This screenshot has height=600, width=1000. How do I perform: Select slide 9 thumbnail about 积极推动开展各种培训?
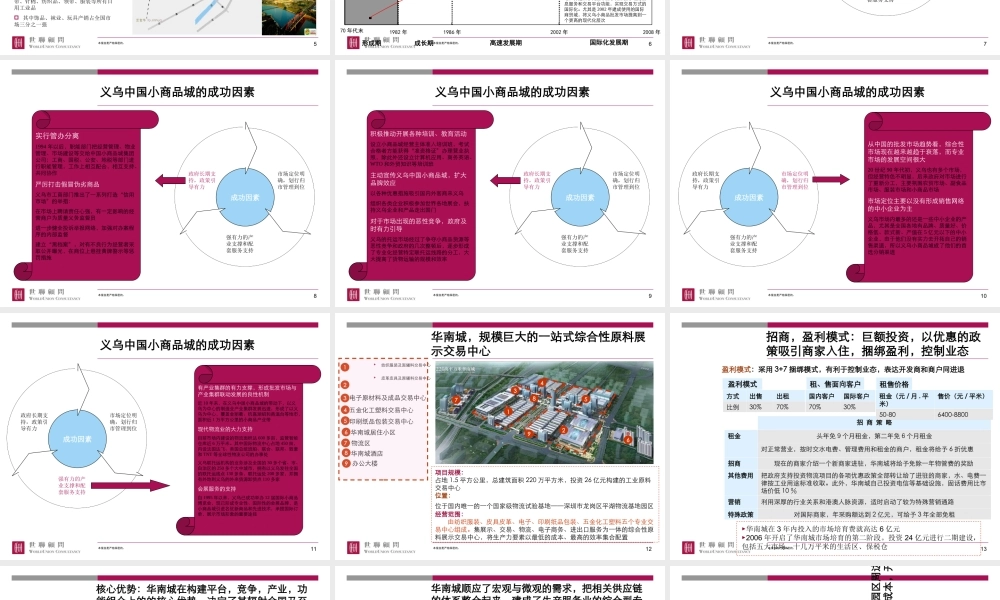[499, 184]
